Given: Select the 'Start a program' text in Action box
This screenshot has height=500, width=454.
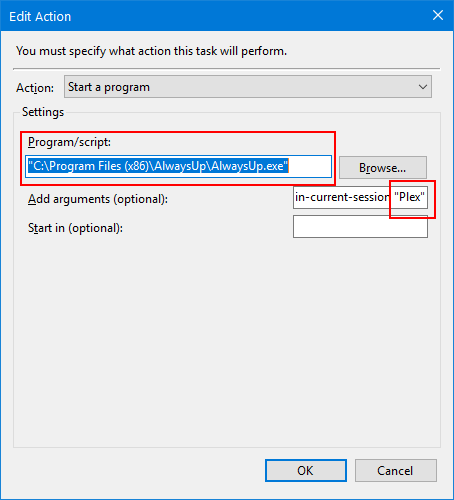Looking at the screenshot, I should [109, 87].
